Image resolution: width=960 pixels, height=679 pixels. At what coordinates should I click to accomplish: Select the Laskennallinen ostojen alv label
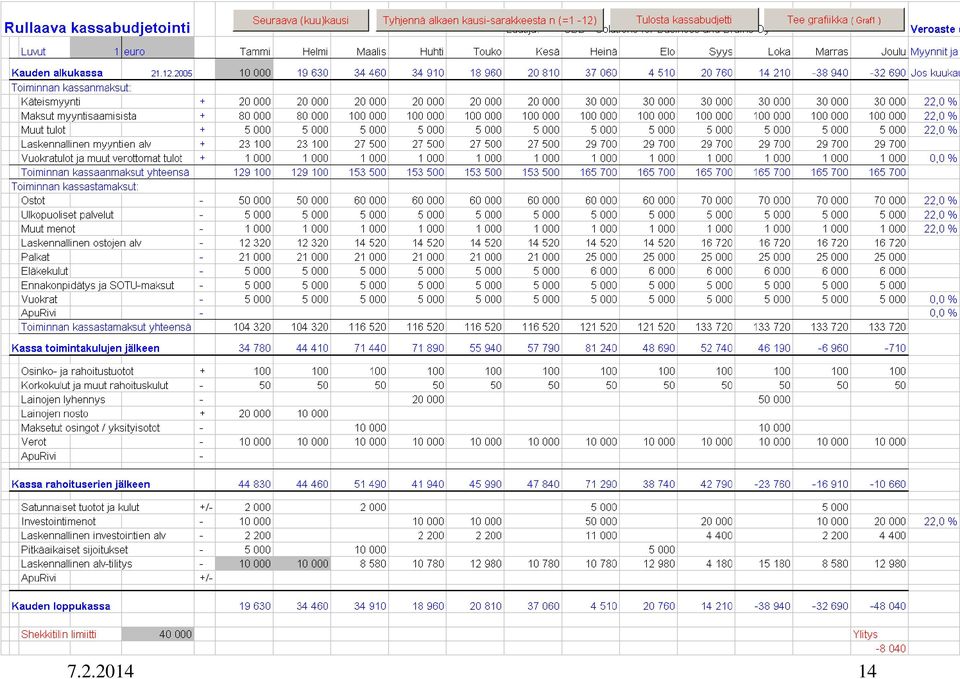pyautogui.click(x=81, y=243)
